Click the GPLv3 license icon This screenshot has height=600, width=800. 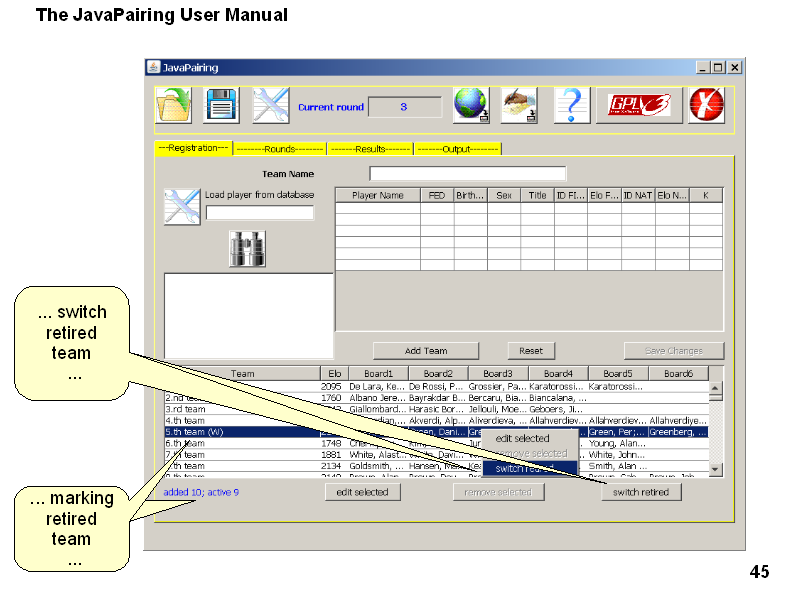[x=633, y=105]
